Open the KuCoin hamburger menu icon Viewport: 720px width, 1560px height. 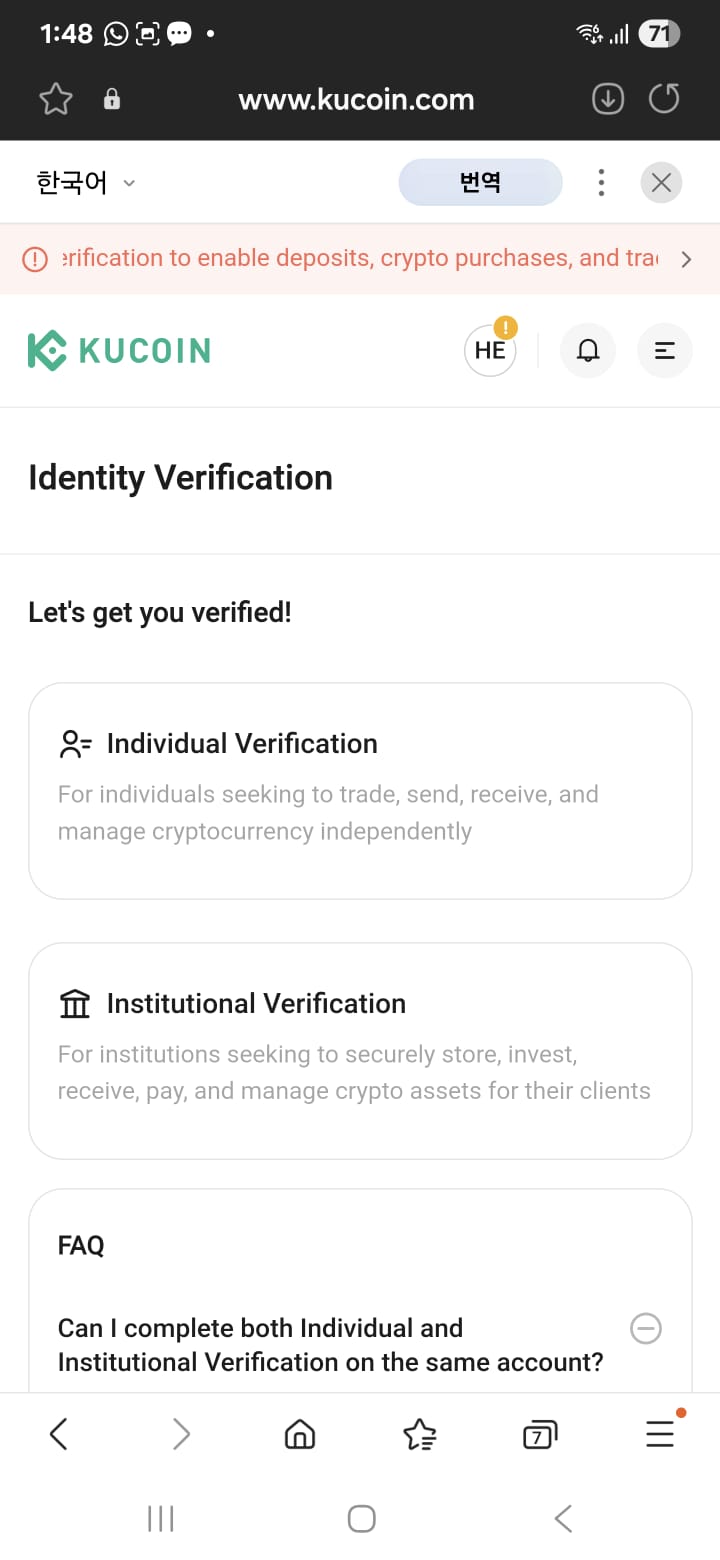pyautogui.click(x=664, y=350)
